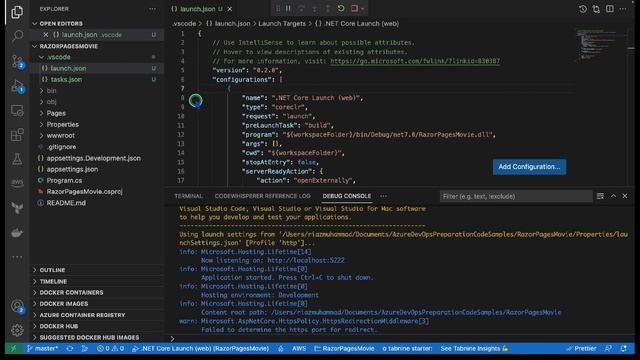Viewport: 640px width, 360px height.
Task: Open the localhost:5222 link in console
Action: (306, 260)
